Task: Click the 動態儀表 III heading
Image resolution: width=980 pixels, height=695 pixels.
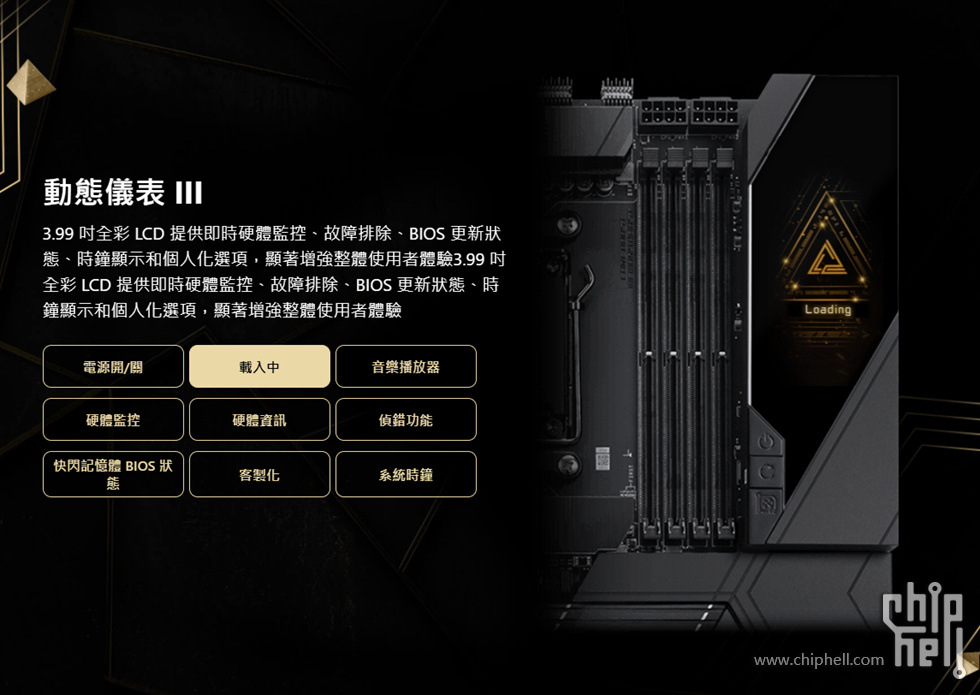Action: click(x=122, y=192)
